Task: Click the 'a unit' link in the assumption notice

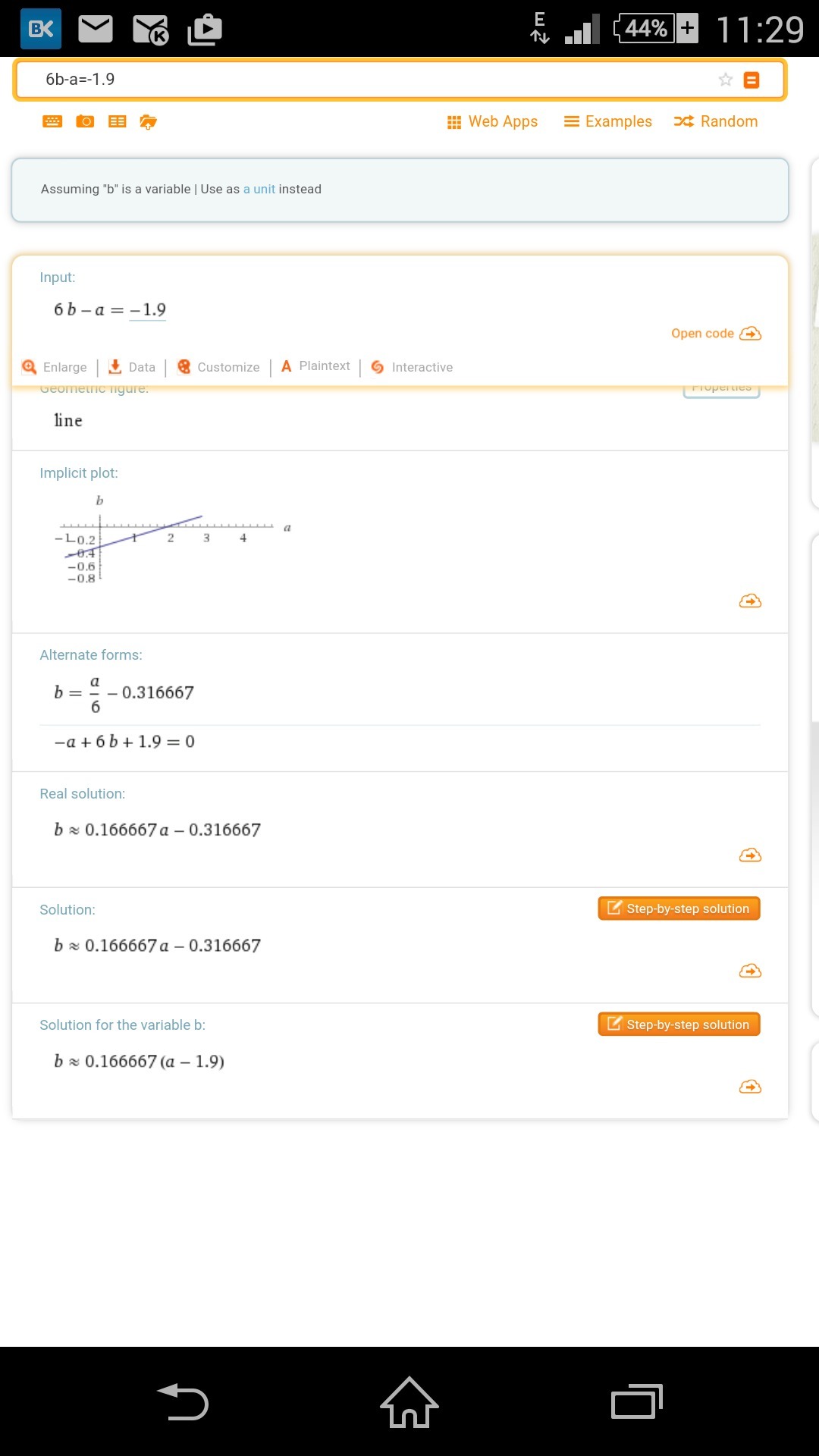Action: 258,189
